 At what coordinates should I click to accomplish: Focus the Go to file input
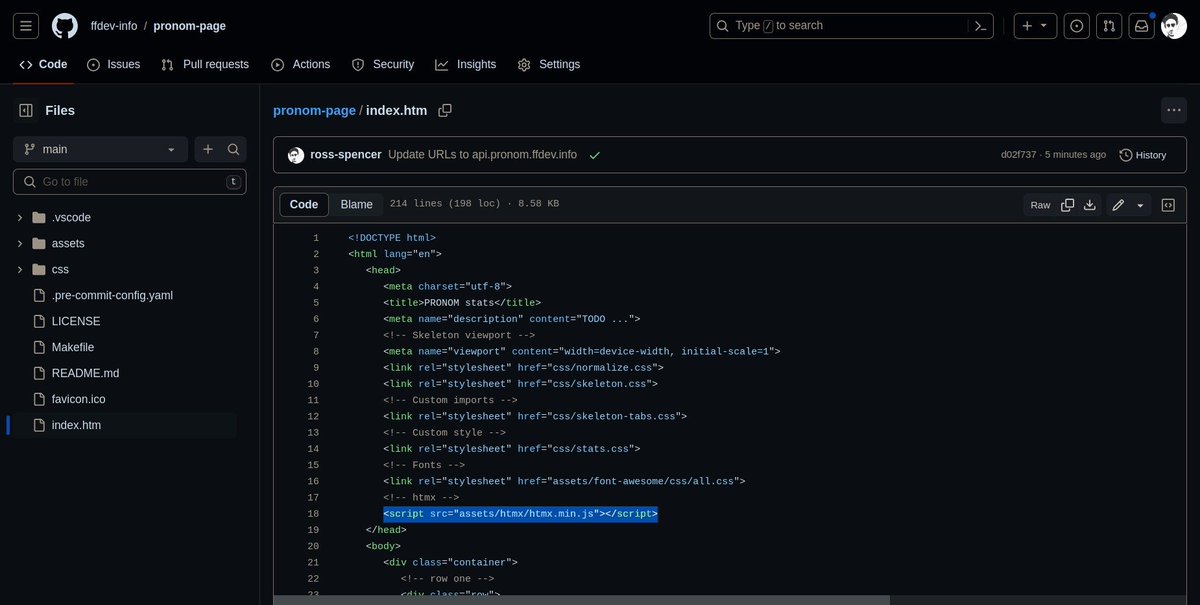[129, 182]
